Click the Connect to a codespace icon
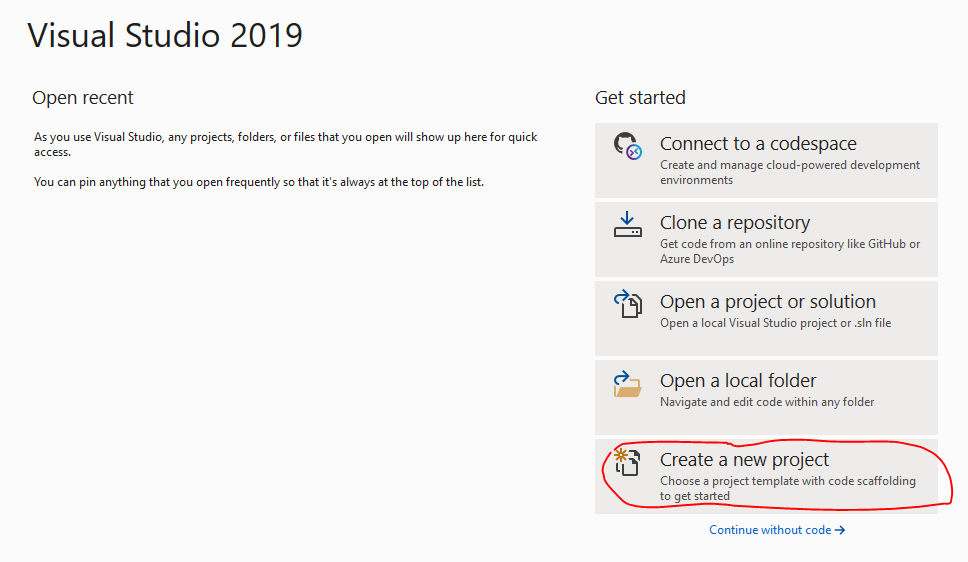The image size is (968, 562). [x=627, y=147]
